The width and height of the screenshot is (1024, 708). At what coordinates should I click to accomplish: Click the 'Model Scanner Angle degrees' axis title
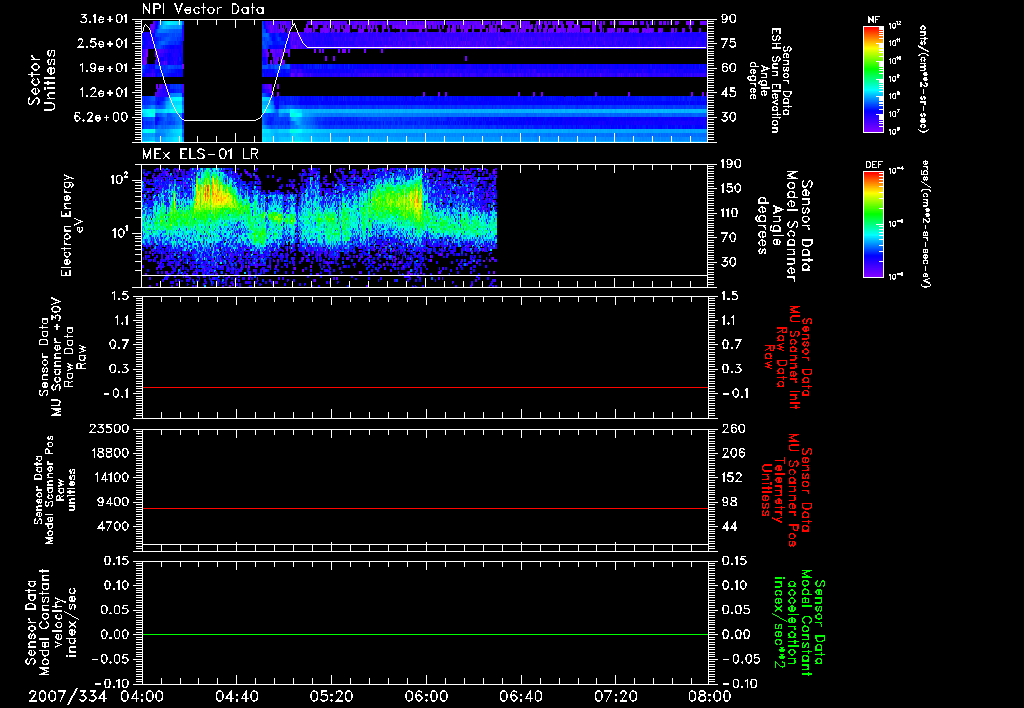(x=784, y=226)
